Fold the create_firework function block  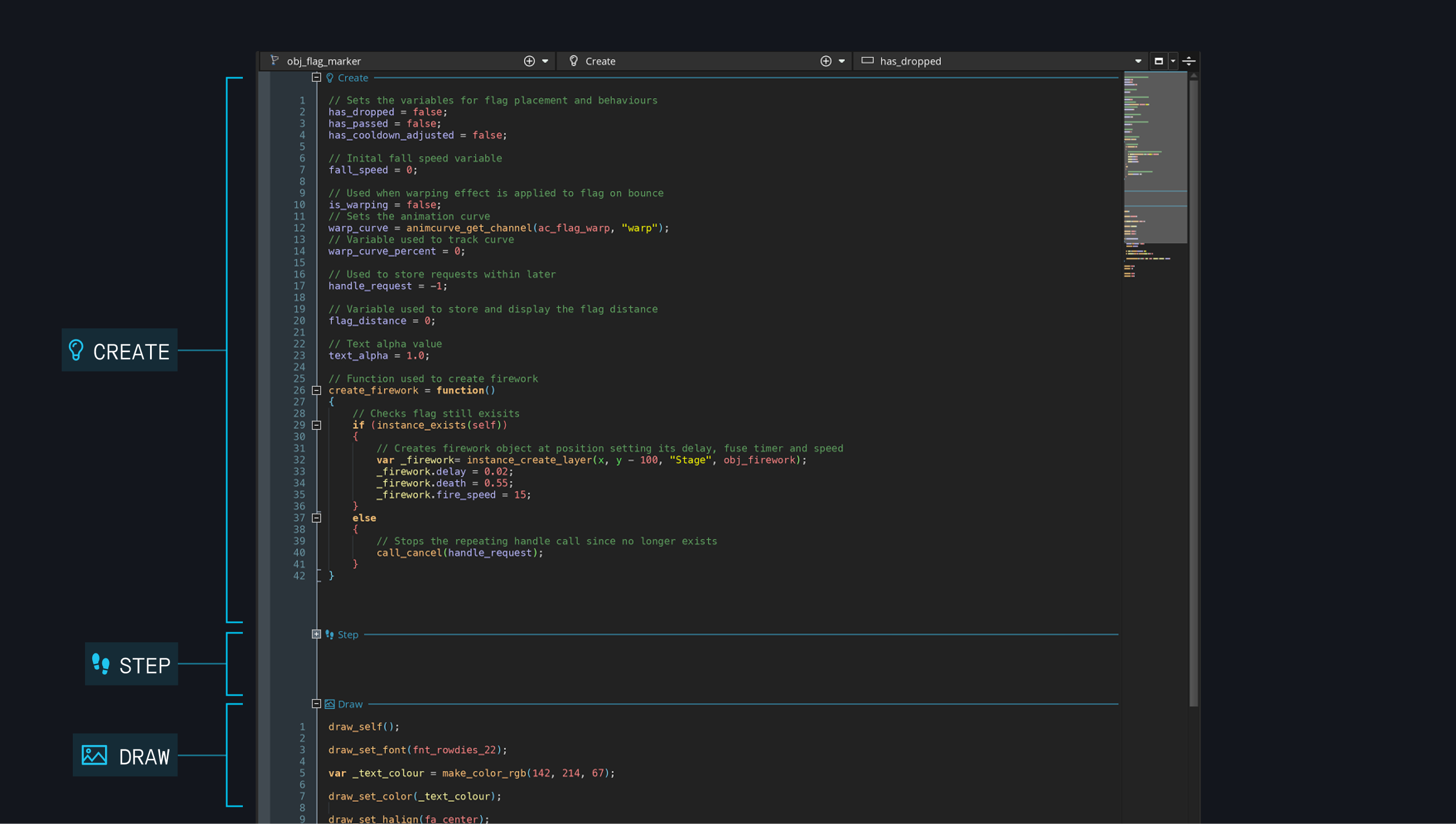(317, 391)
